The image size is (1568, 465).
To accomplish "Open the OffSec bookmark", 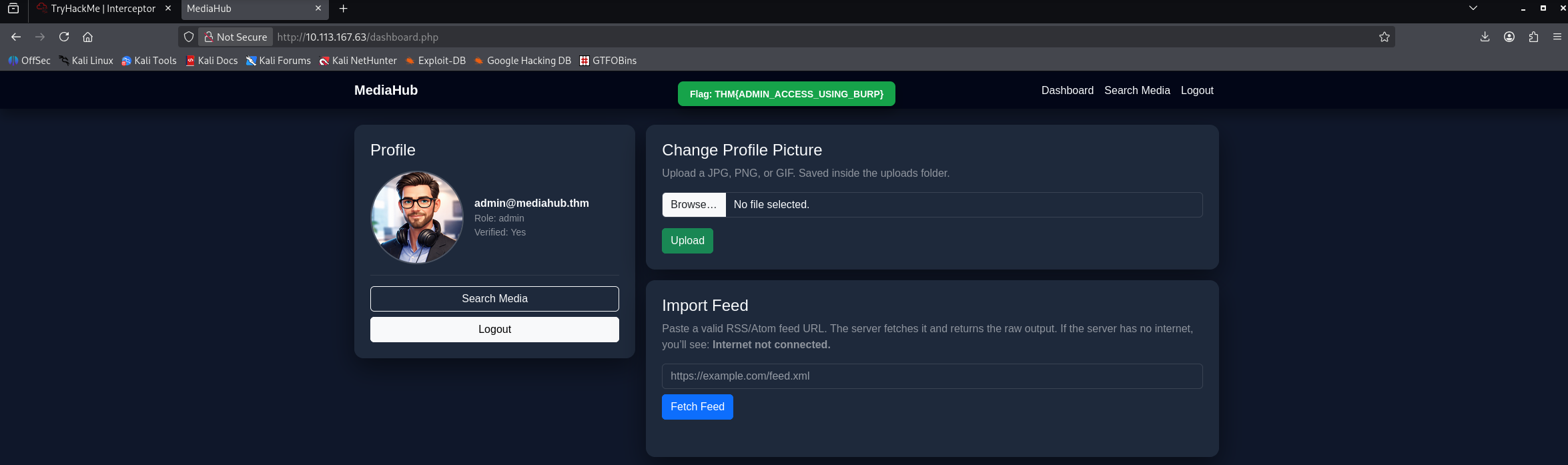I will click(x=29, y=61).
